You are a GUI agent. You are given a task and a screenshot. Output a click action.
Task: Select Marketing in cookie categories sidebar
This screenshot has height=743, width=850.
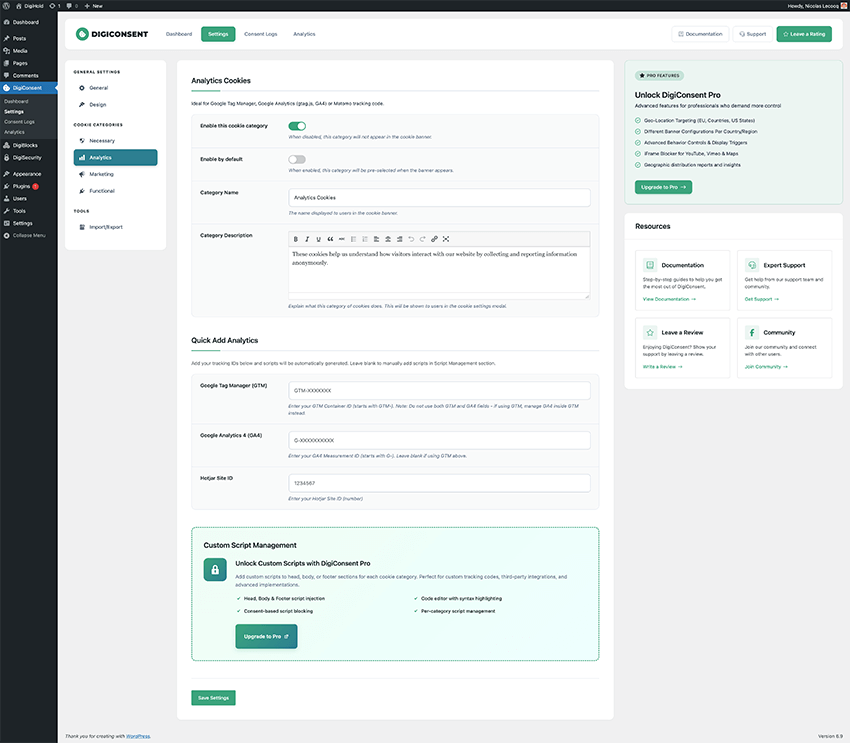pos(101,174)
